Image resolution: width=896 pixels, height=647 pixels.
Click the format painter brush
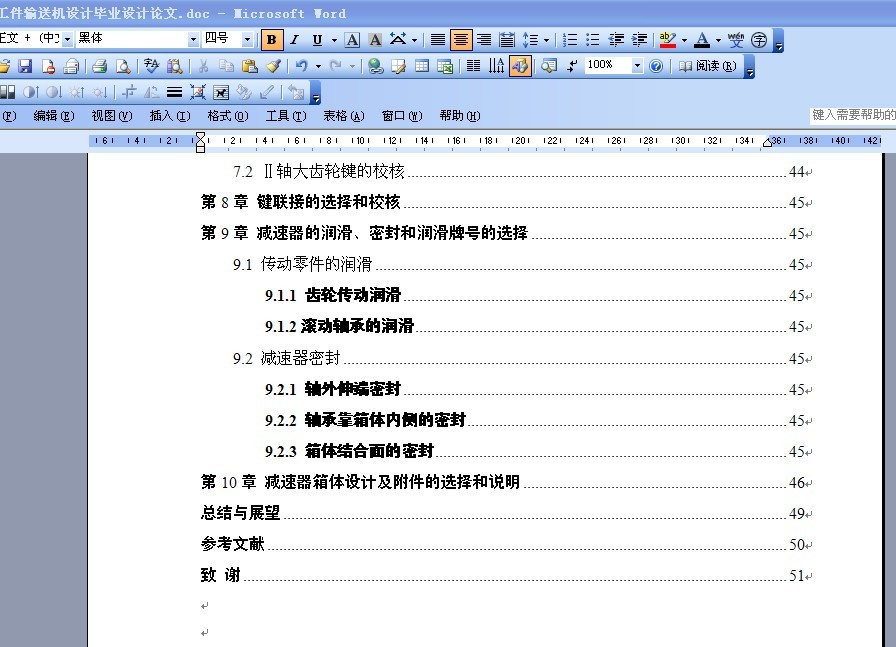click(x=273, y=66)
